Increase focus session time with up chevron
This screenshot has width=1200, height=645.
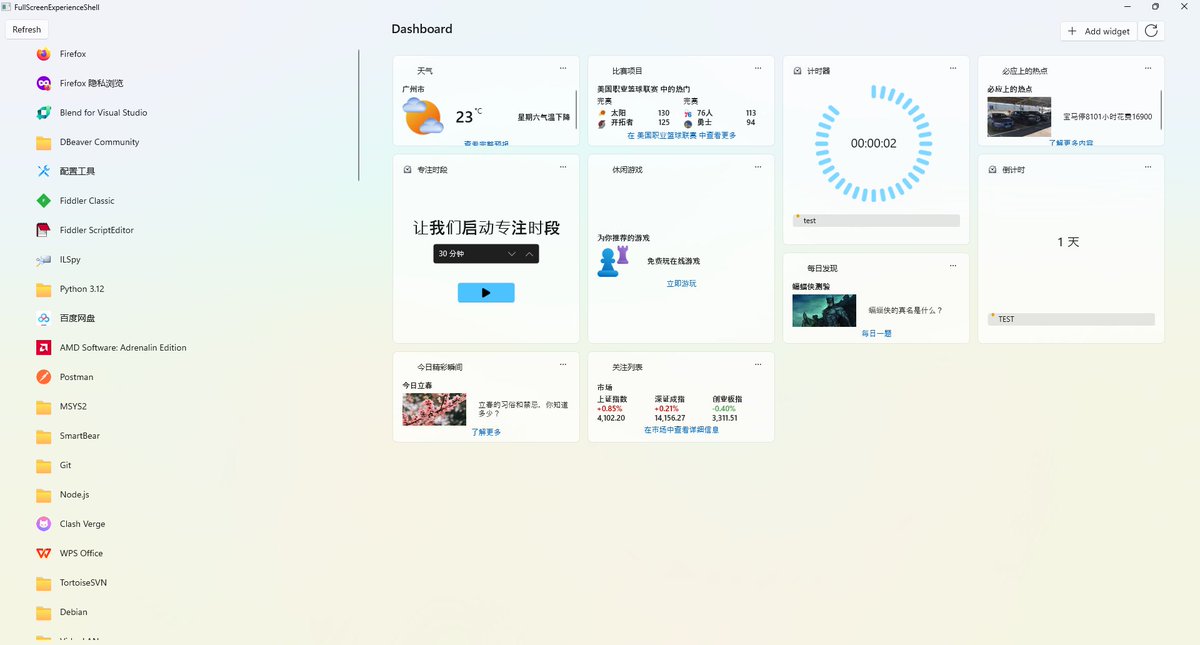(x=529, y=255)
